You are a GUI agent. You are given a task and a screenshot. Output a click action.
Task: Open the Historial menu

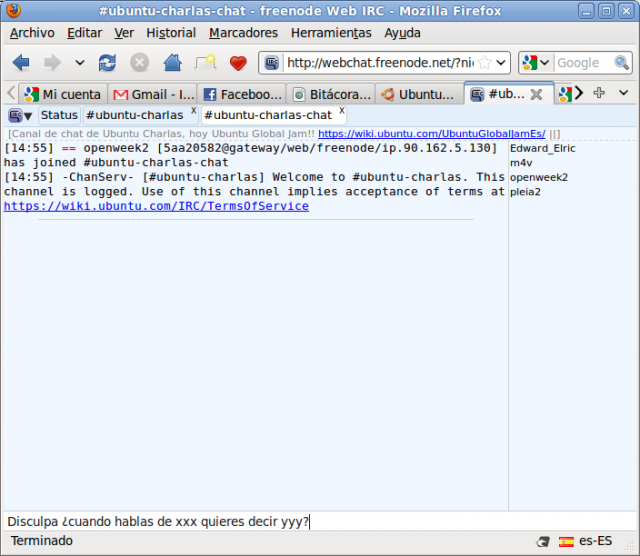tap(171, 33)
